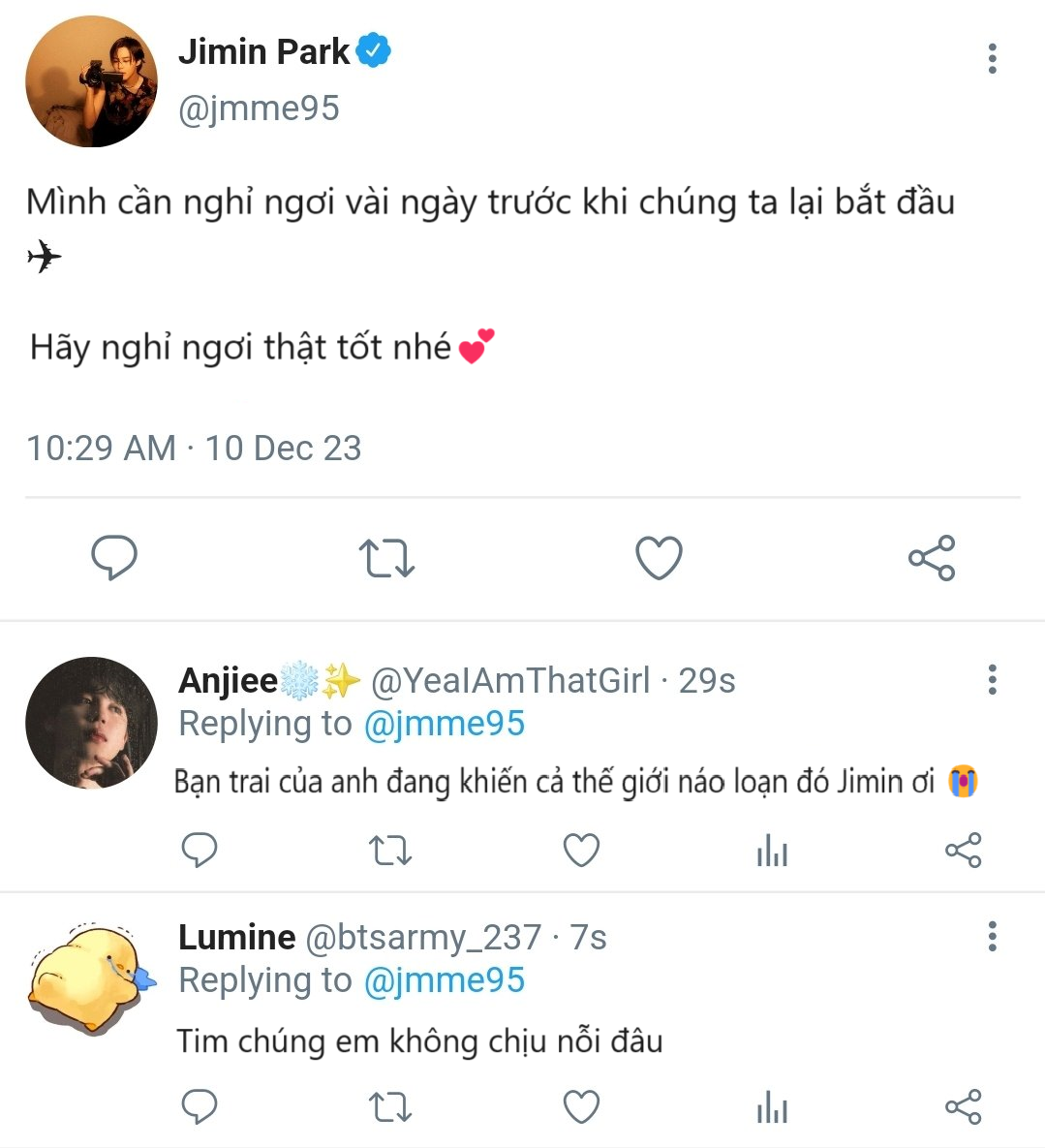1045x1148 pixels.
Task: Share Jimin Park's main tweet
Action: pyautogui.click(x=932, y=558)
